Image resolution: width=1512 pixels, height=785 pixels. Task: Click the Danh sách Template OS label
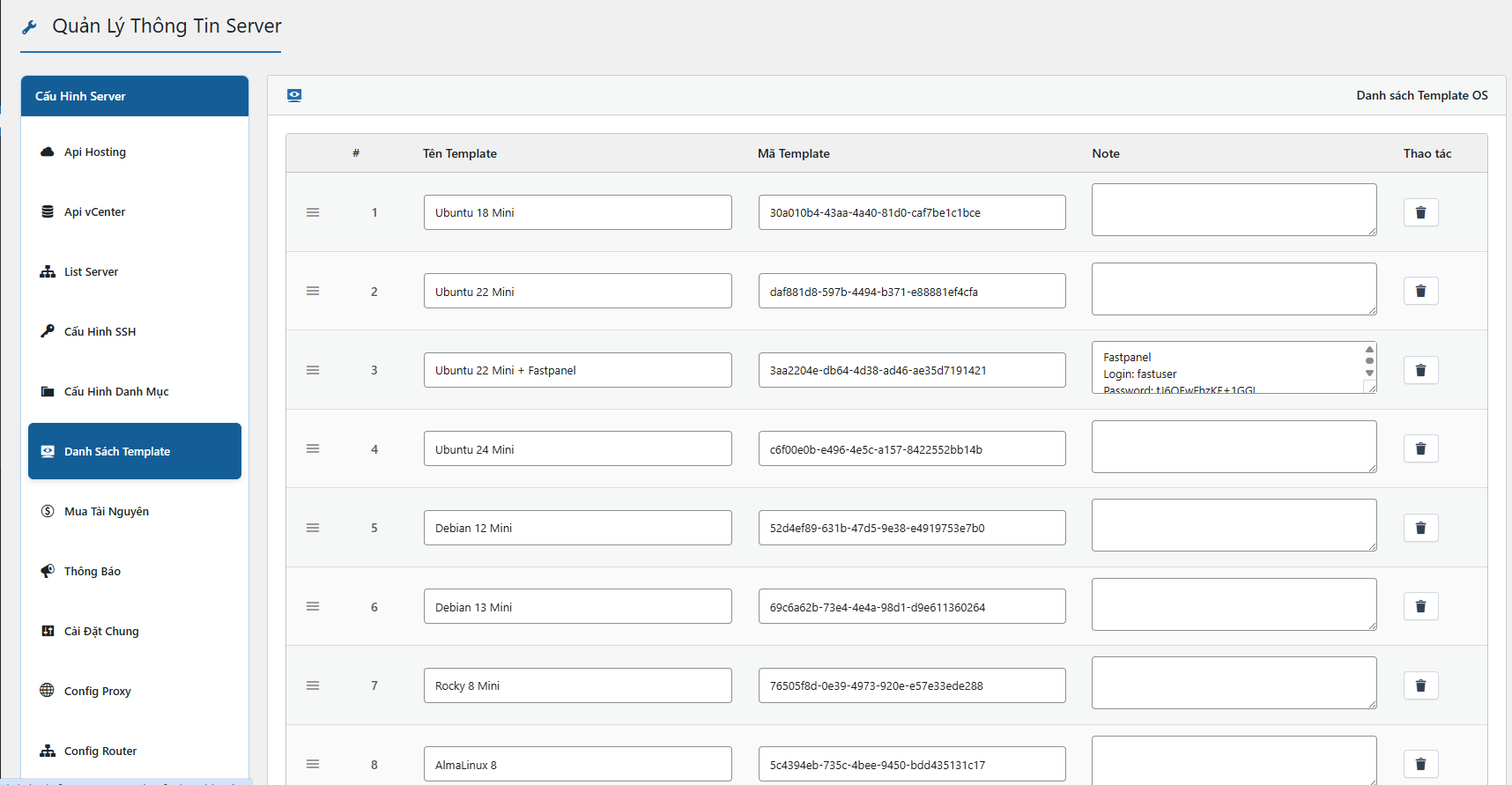(x=1422, y=95)
